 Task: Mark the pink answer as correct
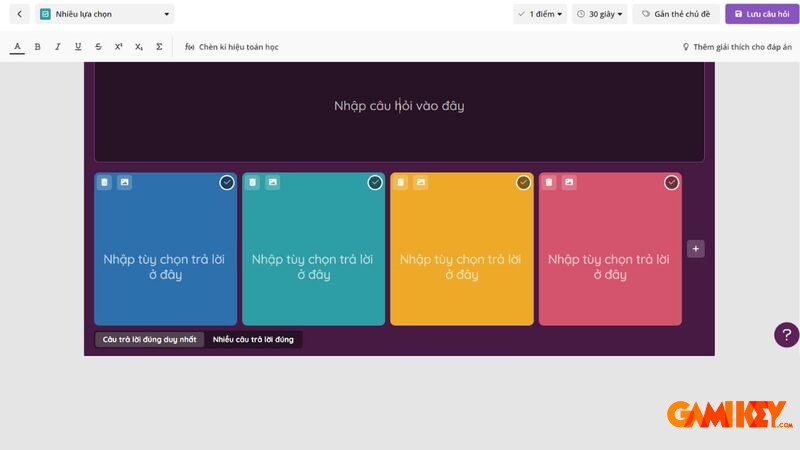[671, 182]
